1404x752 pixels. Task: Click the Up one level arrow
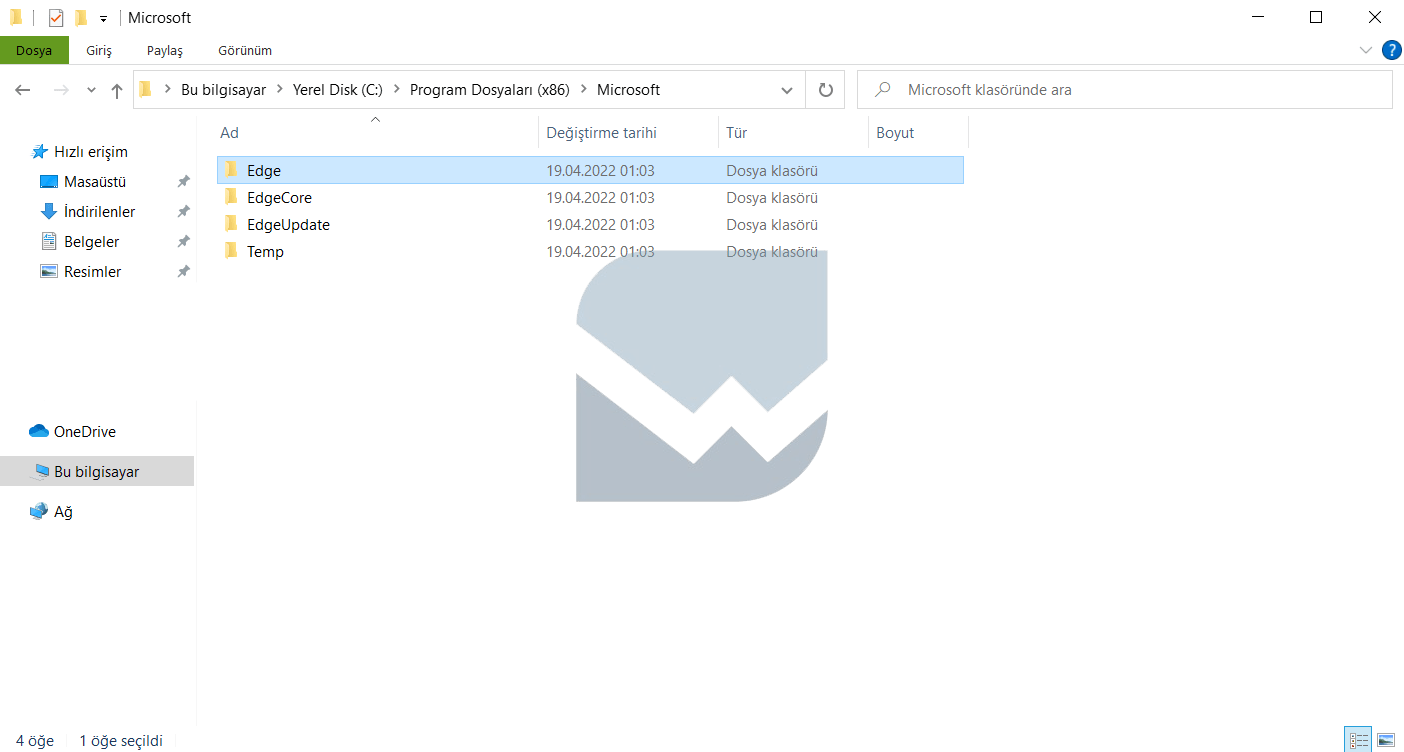pos(117,90)
